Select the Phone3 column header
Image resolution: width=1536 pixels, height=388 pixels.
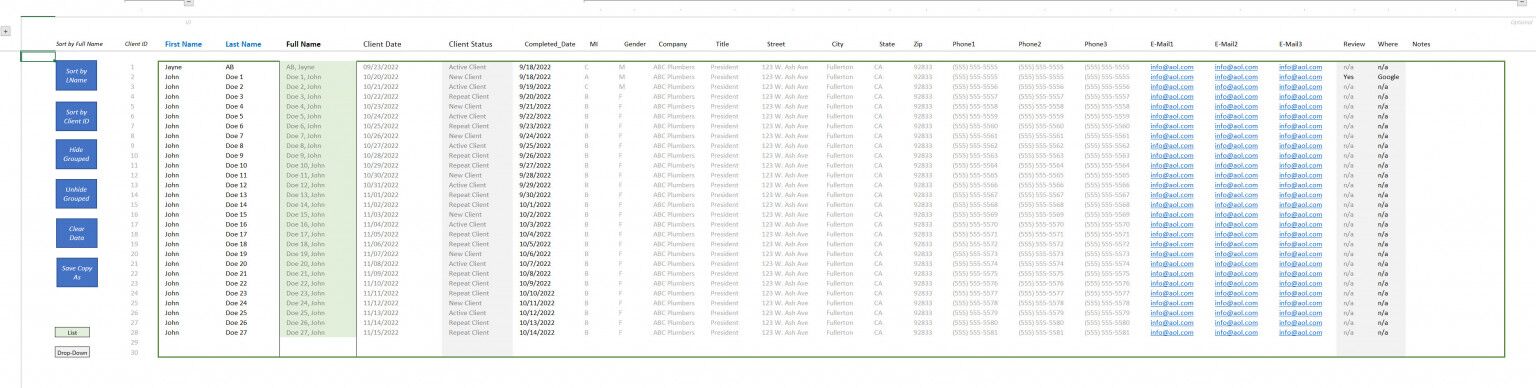point(1096,44)
